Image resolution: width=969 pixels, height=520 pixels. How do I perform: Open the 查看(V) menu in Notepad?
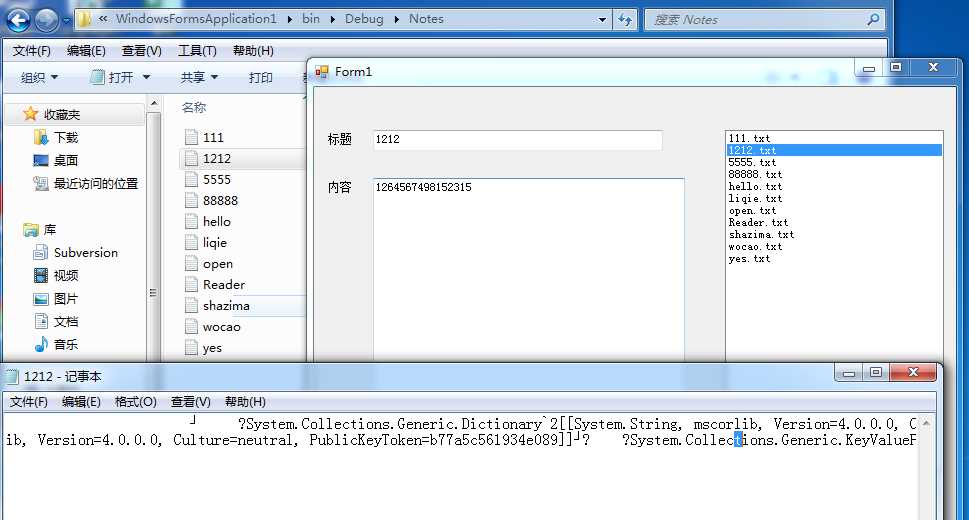[190, 402]
